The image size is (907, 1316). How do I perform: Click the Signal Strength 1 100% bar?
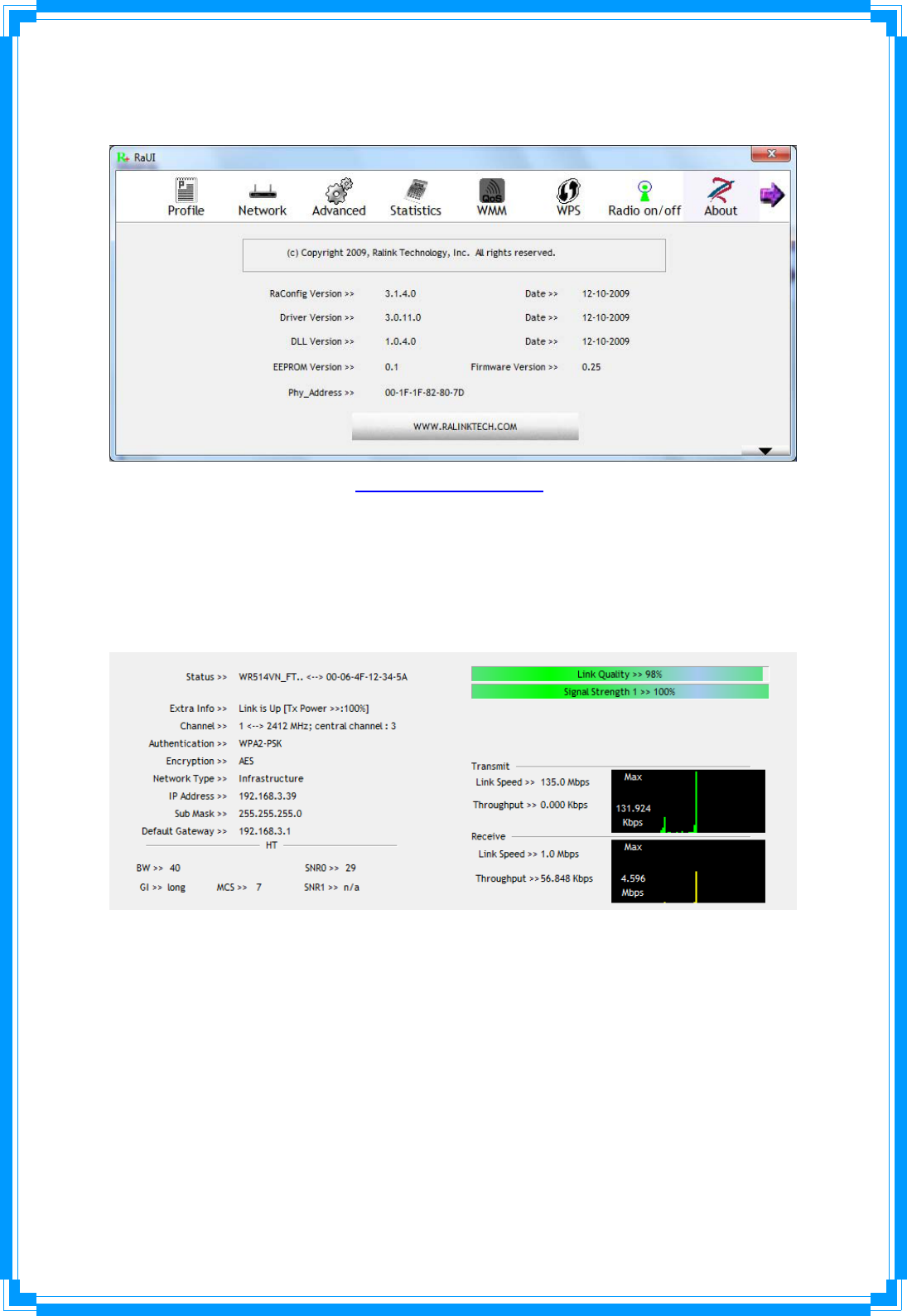pyautogui.click(x=620, y=692)
